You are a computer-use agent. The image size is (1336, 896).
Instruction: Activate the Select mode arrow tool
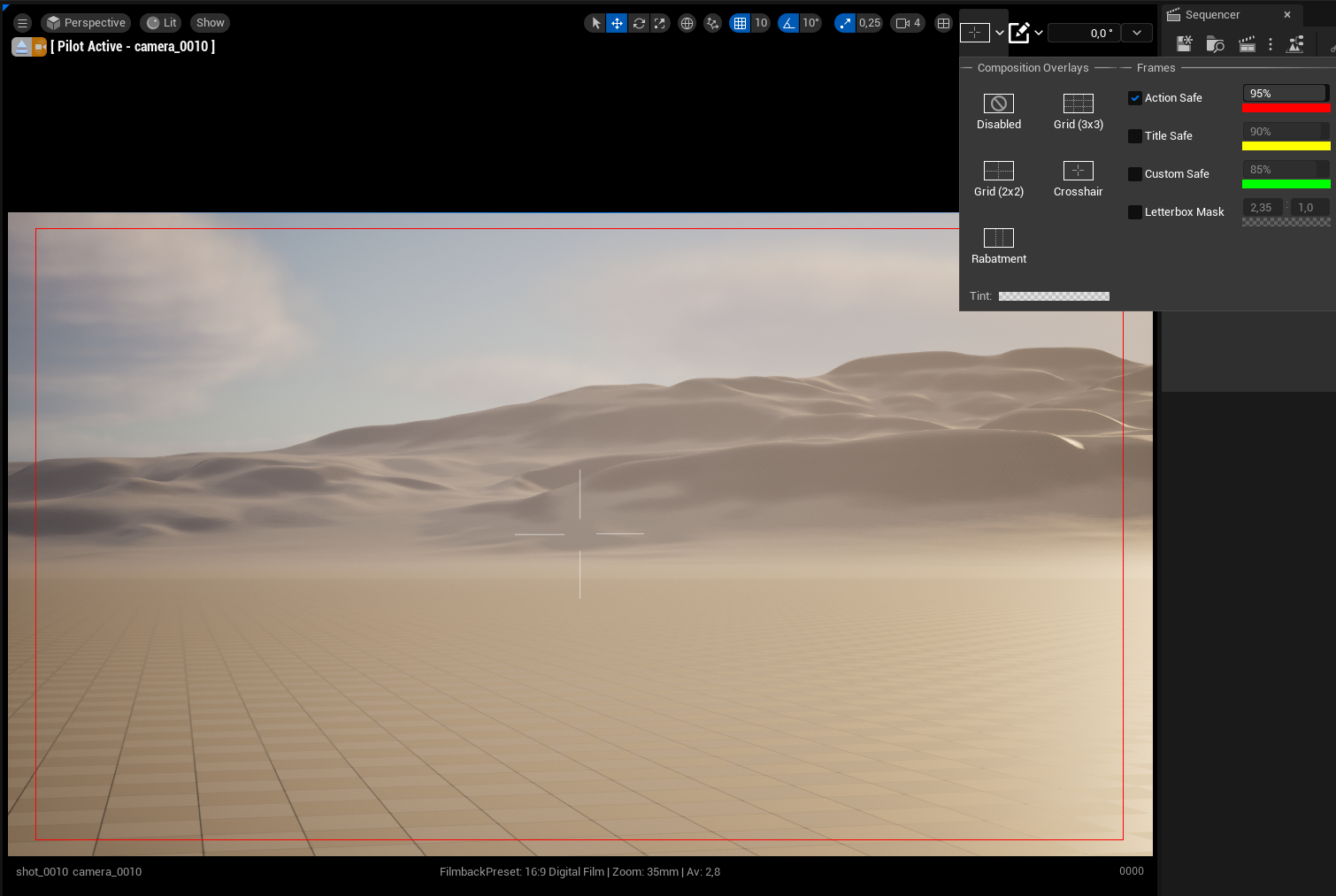tap(595, 23)
